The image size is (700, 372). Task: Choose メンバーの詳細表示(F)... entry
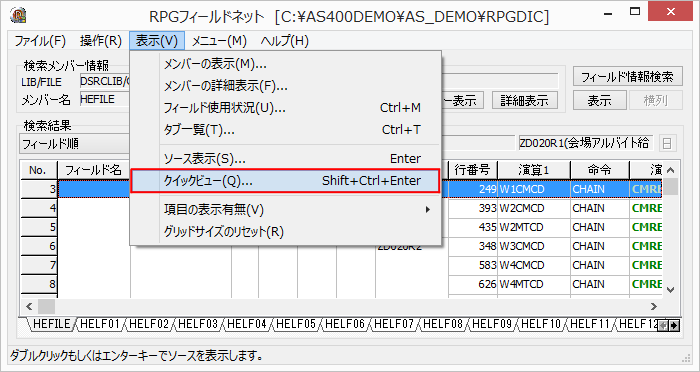286,86
